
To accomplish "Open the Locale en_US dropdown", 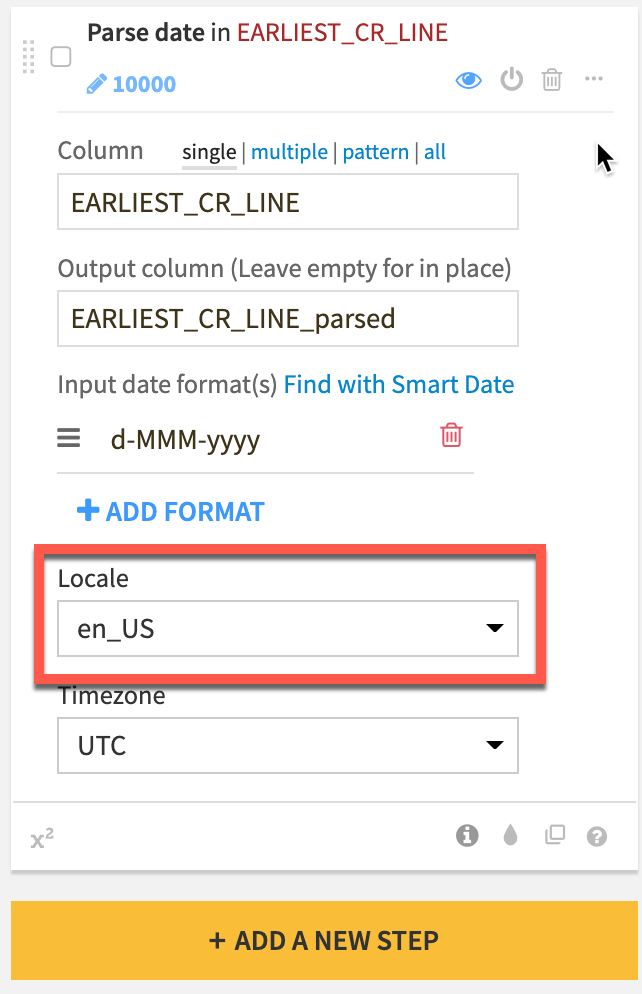I will (x=288, y=629).
